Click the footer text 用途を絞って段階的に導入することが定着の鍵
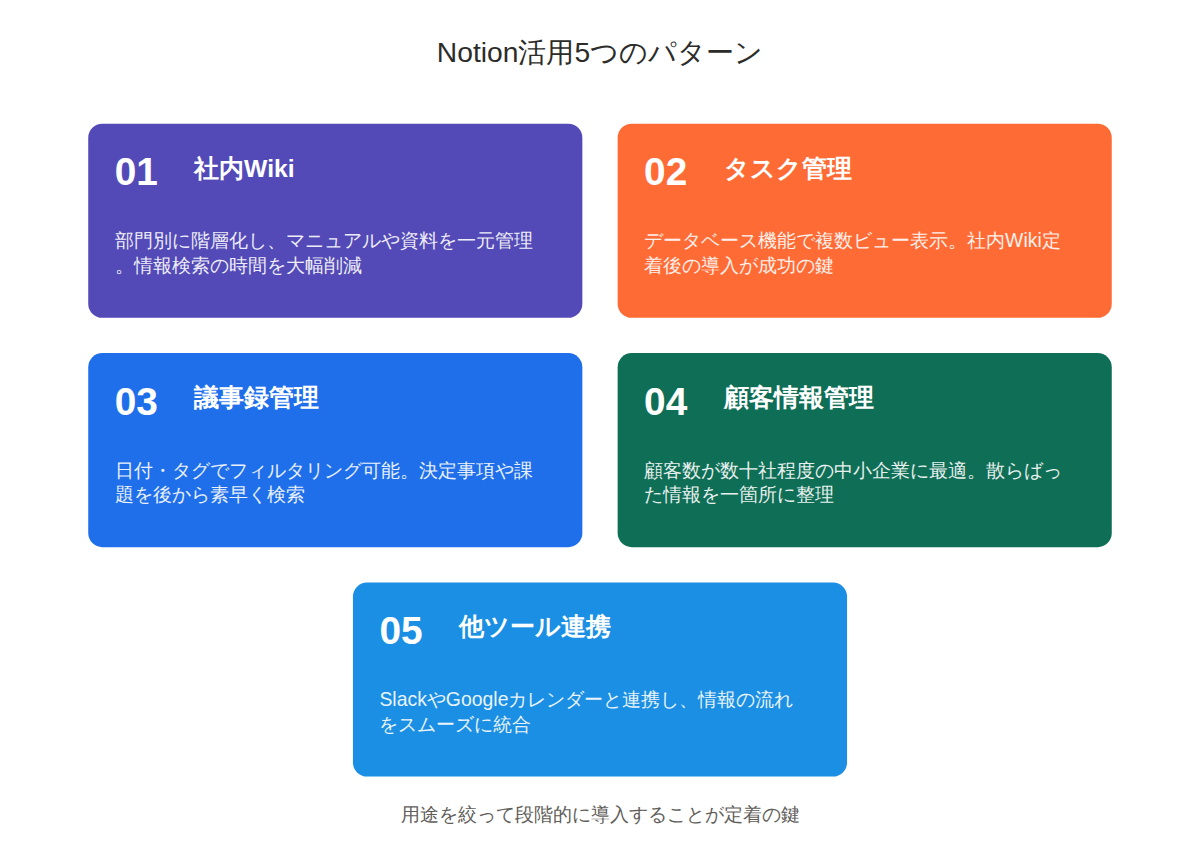This screenshot has width=1200, height=865. pyautogui.click(x=600, y=814)
